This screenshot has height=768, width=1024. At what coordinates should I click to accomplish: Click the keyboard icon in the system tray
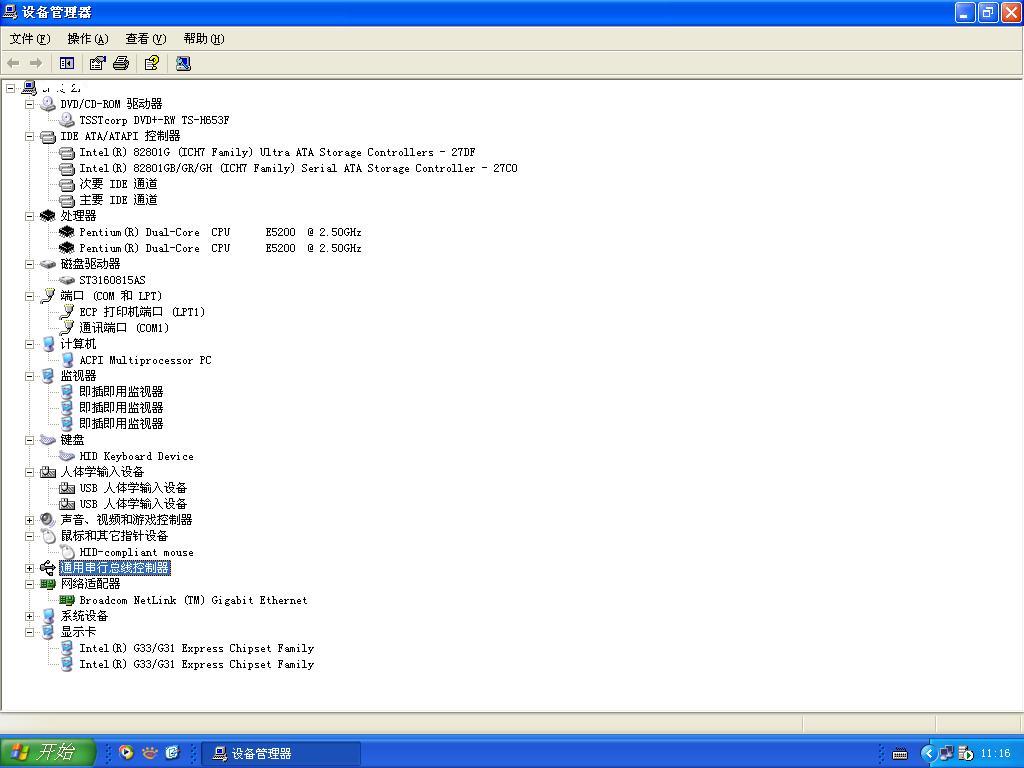pos(900,754)
